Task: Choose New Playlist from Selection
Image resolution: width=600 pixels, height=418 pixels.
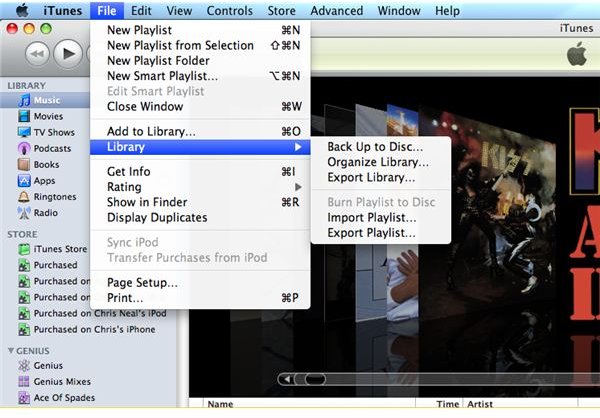Action: (x=200, y=45)
